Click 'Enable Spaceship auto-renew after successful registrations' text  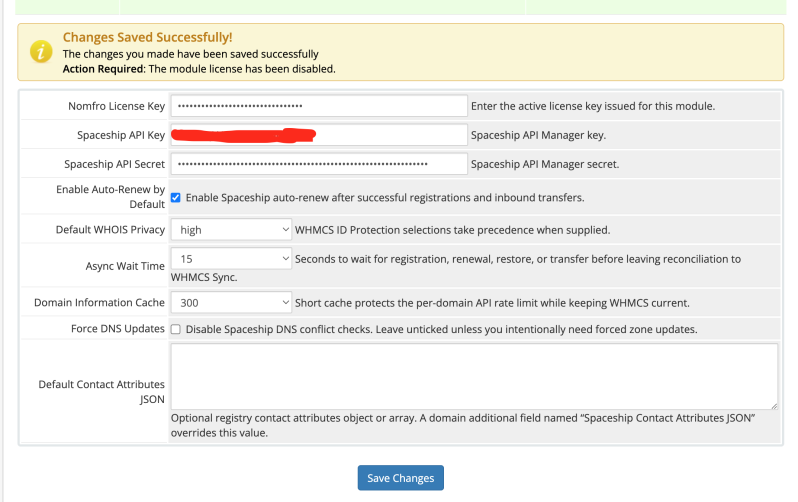pyautogui.click(x=385, y=198)
